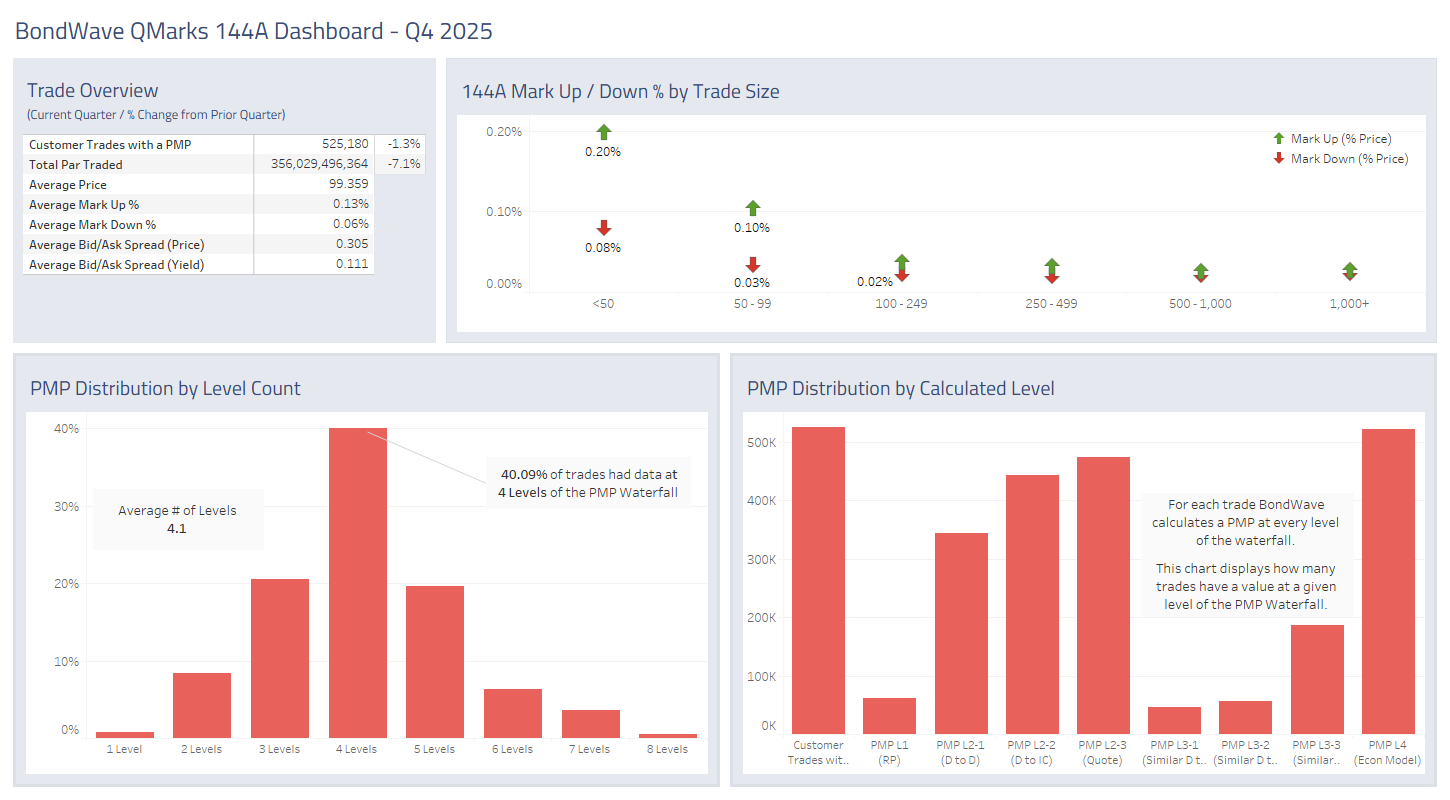
Task: Select the PMP Distribution by Level Count title
Action: pos(164,388)
